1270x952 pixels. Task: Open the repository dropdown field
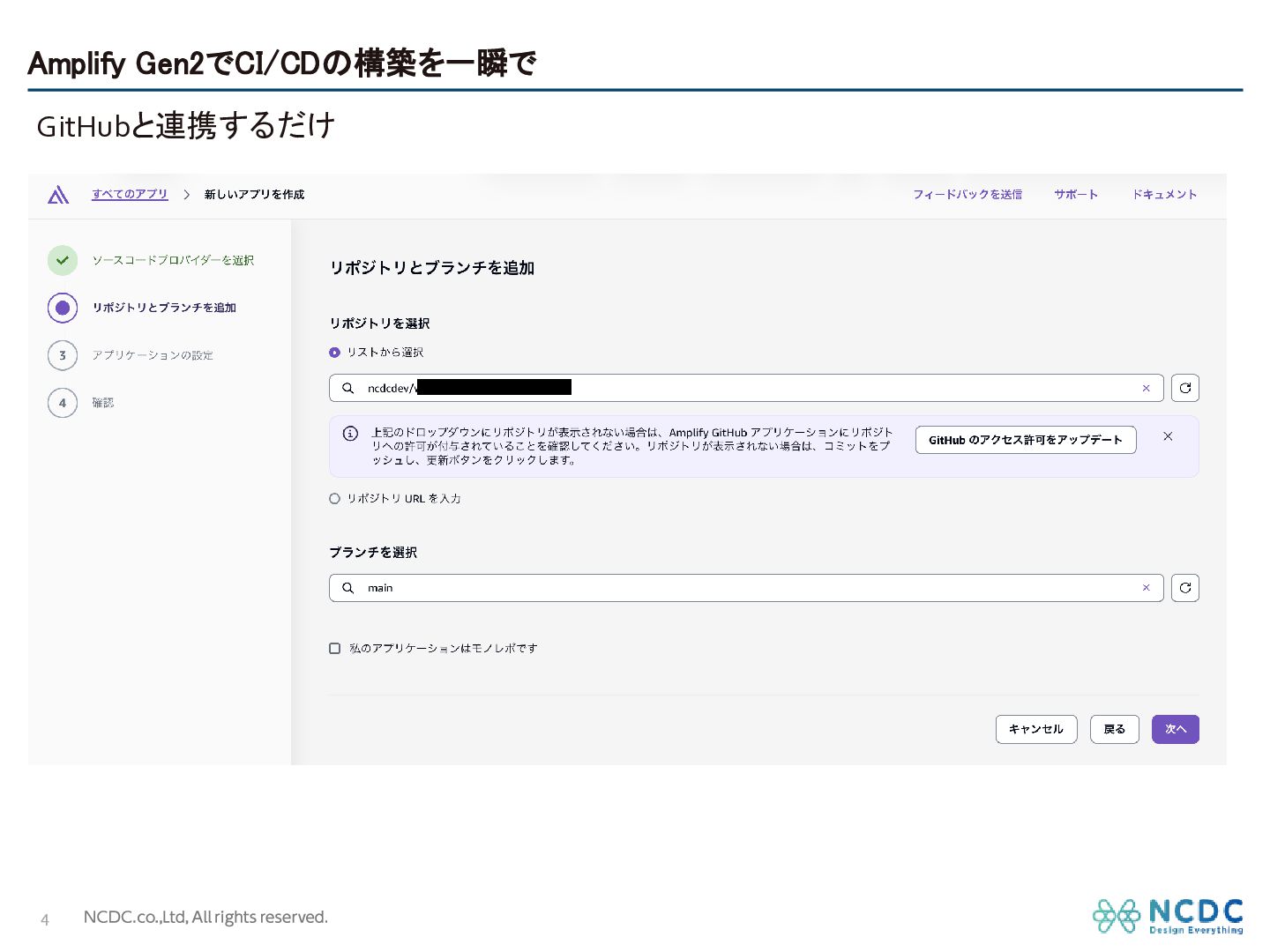[x=746, y=388]
